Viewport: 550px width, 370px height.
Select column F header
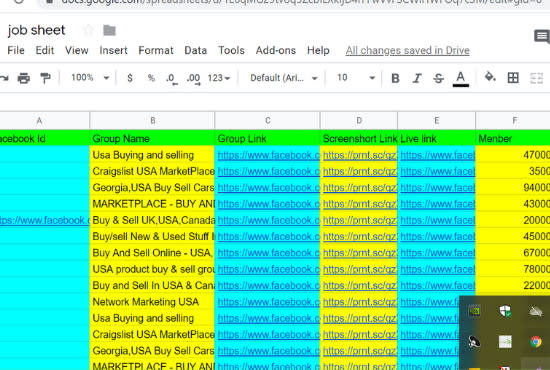(514, 121)
